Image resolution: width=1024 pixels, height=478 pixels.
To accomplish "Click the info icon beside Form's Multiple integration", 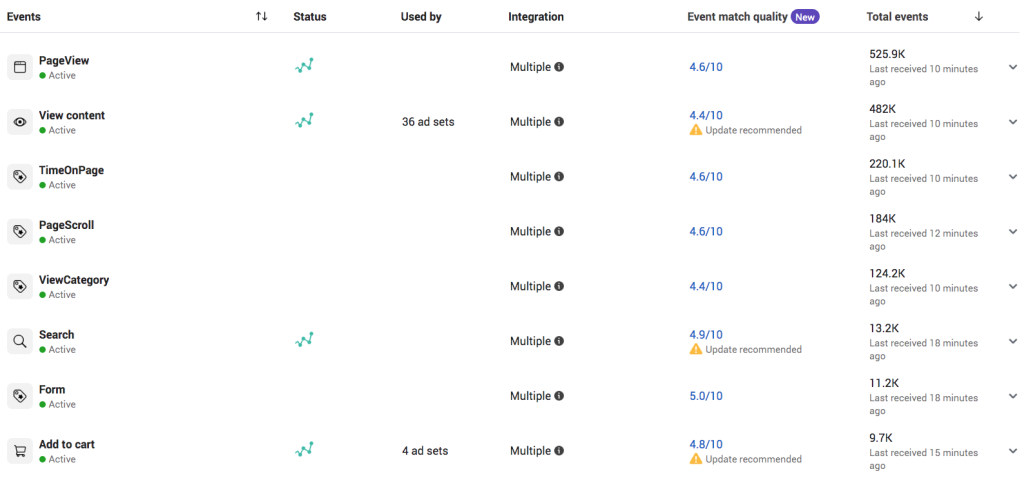I will click(x=559, y=396).
